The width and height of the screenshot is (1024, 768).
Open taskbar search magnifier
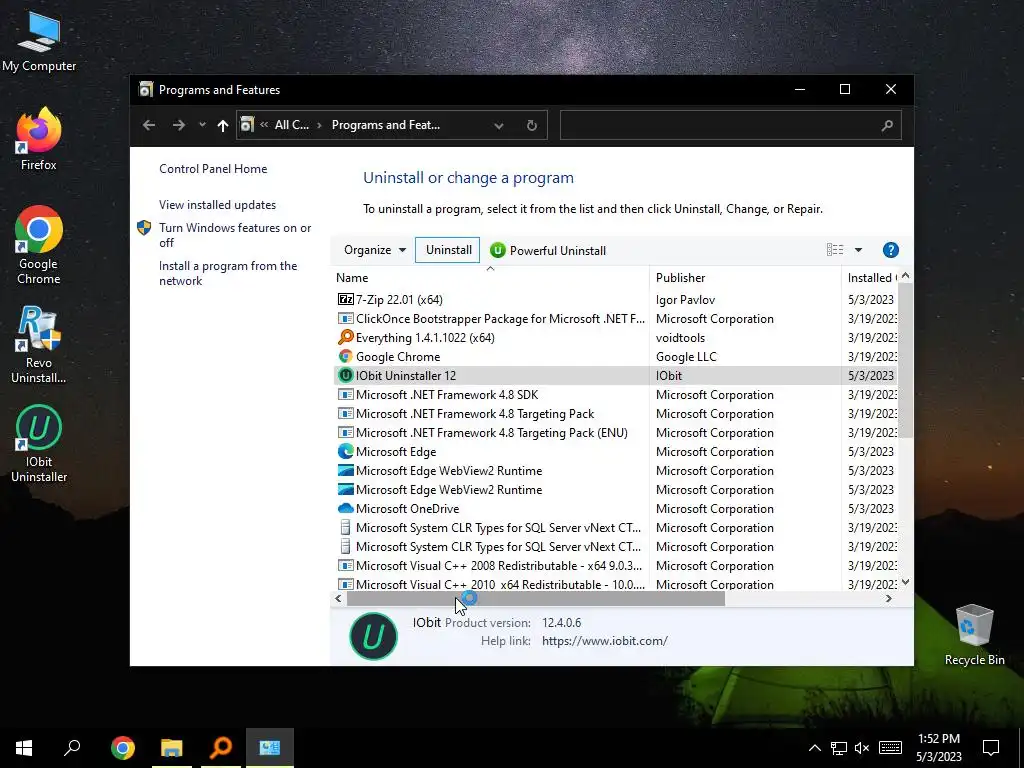72,747
